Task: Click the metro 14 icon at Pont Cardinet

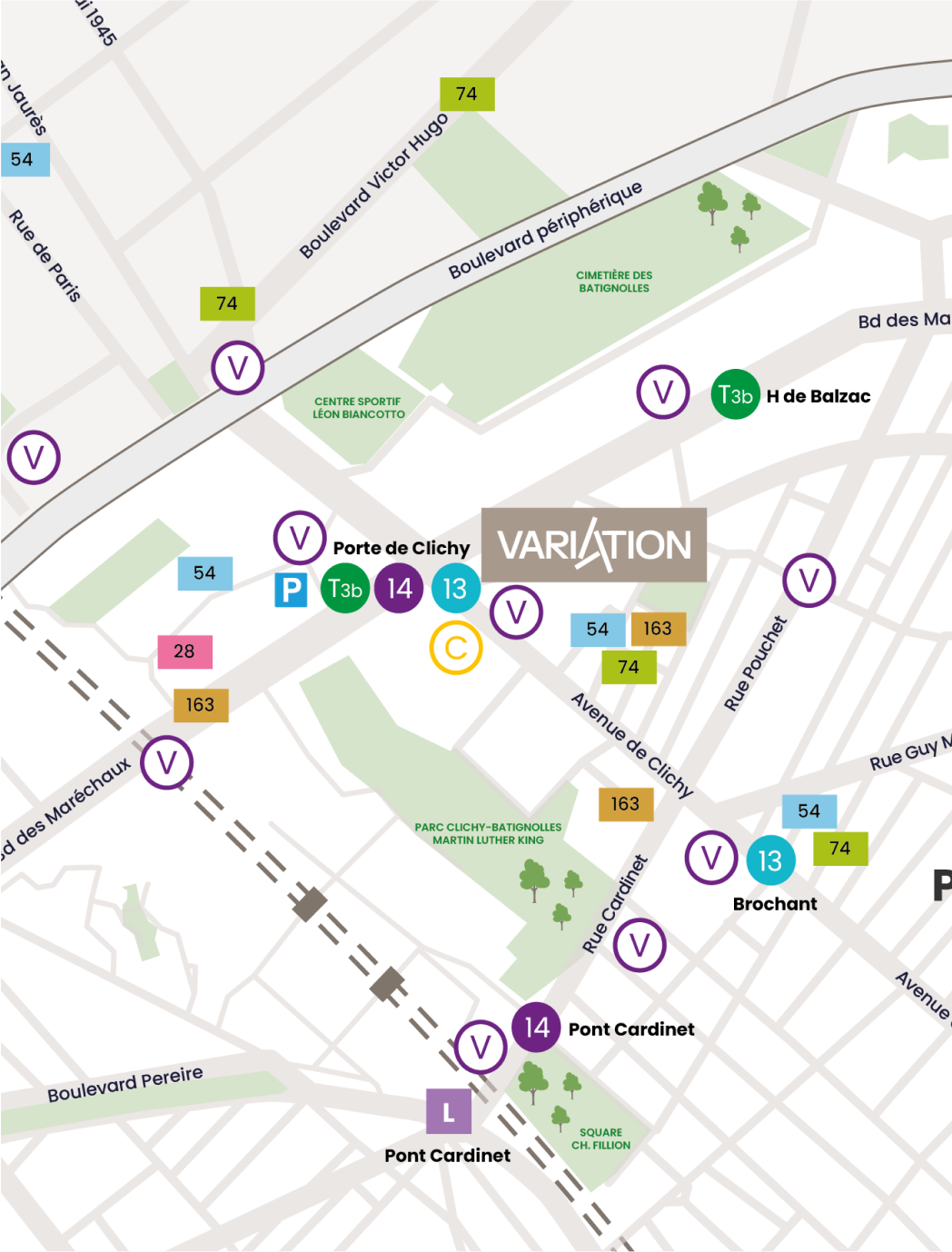Action: pyautogui.click(x=537, y=1028)
